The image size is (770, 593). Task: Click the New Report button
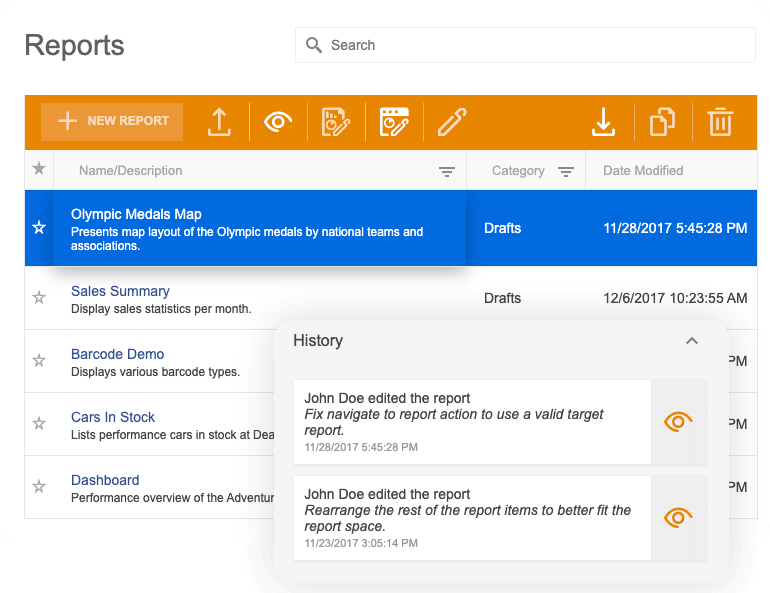[112, 121]
